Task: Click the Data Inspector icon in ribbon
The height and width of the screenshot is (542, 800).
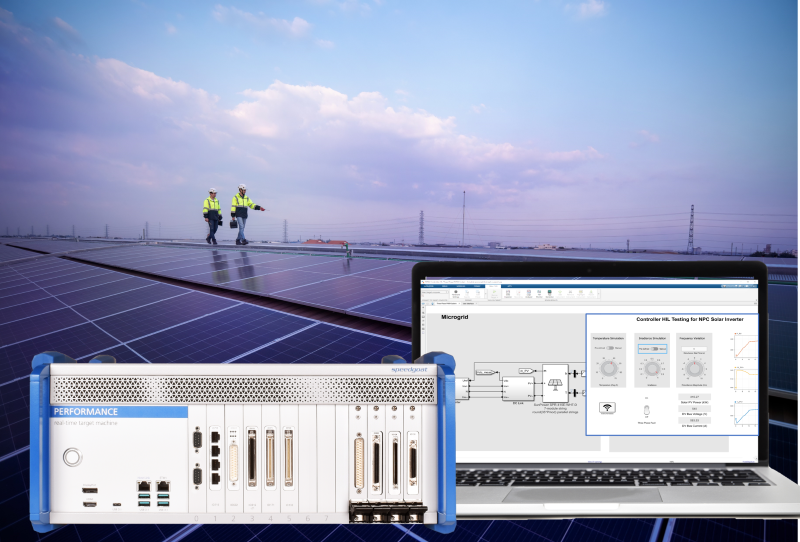Action: click(508, 291)
